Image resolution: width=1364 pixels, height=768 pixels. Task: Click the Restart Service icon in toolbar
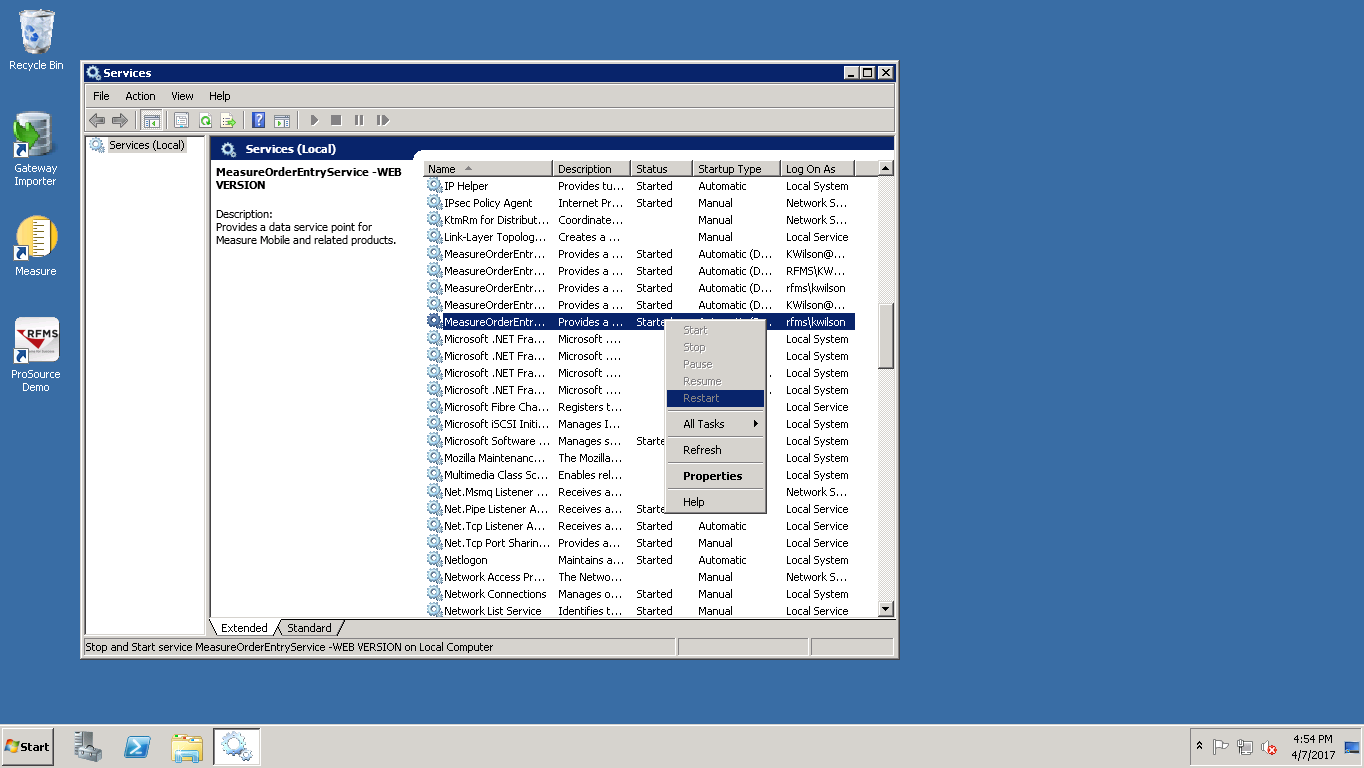click(x=382, y=120)
